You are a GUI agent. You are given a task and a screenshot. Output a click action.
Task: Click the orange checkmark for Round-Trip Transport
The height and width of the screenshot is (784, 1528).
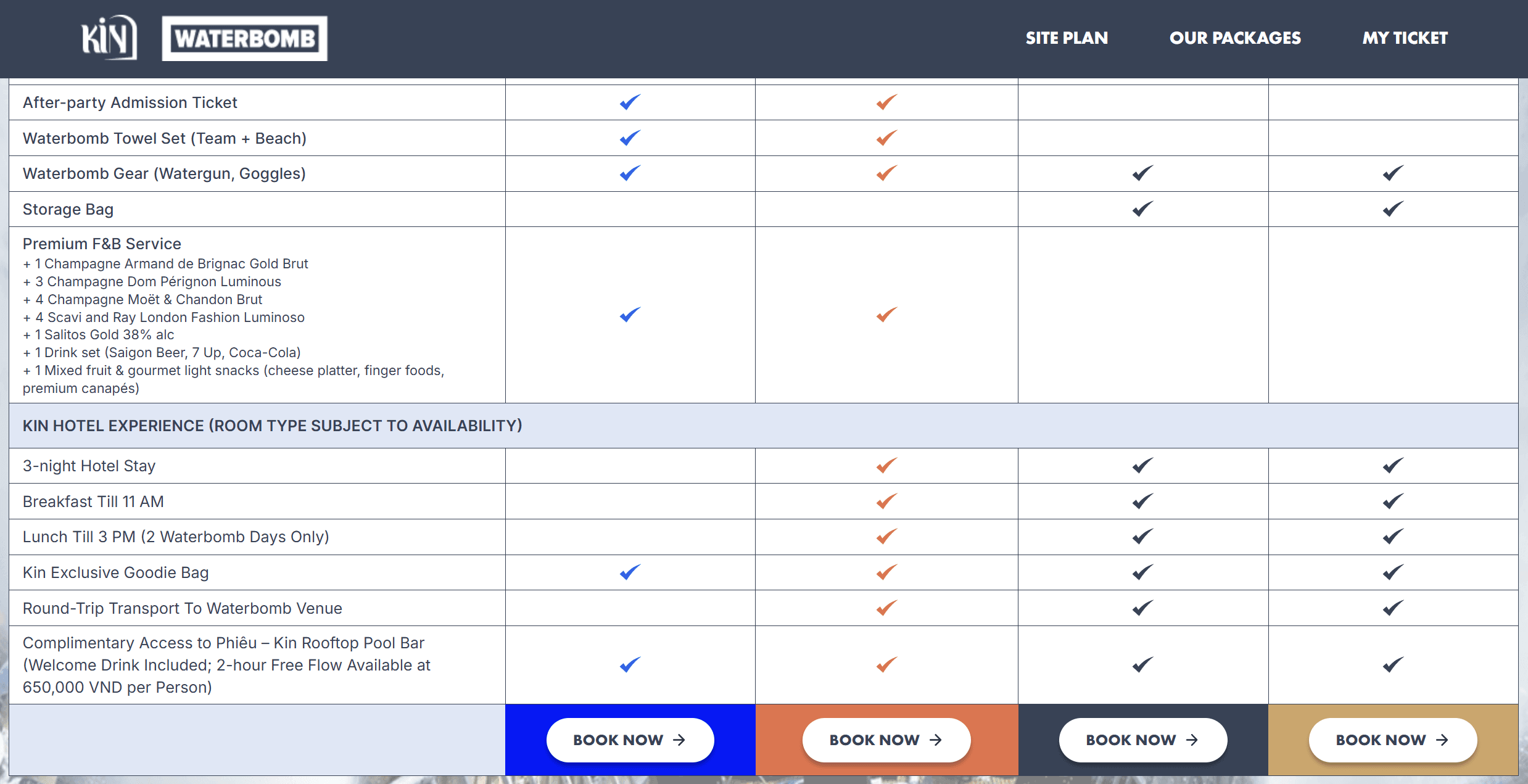pos(886,608)
